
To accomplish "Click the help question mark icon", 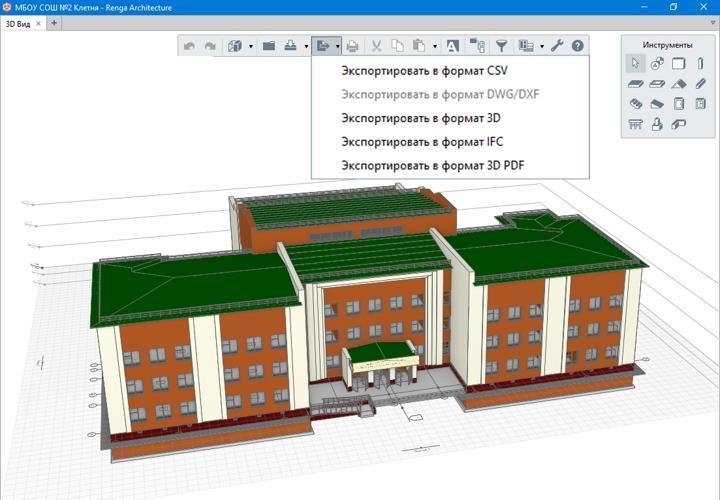I will coord(578,45).
